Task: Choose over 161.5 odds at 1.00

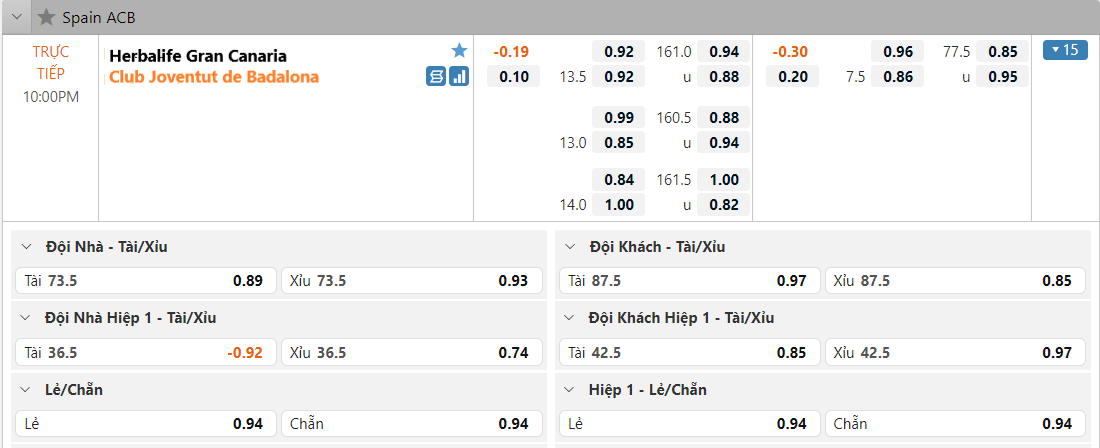Action: click(x=723, y=180)
